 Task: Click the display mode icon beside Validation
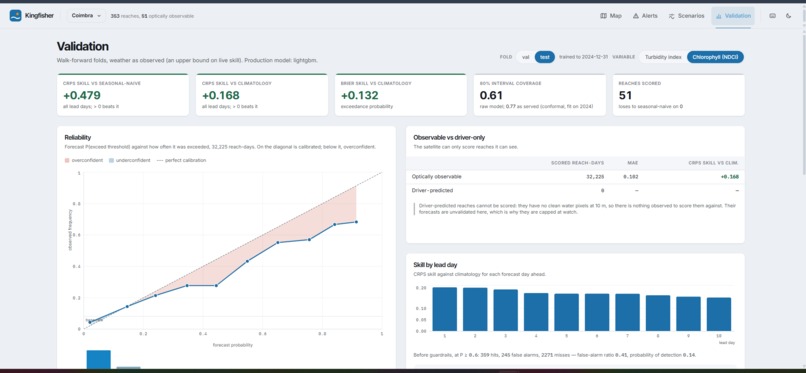pos(772,16)
